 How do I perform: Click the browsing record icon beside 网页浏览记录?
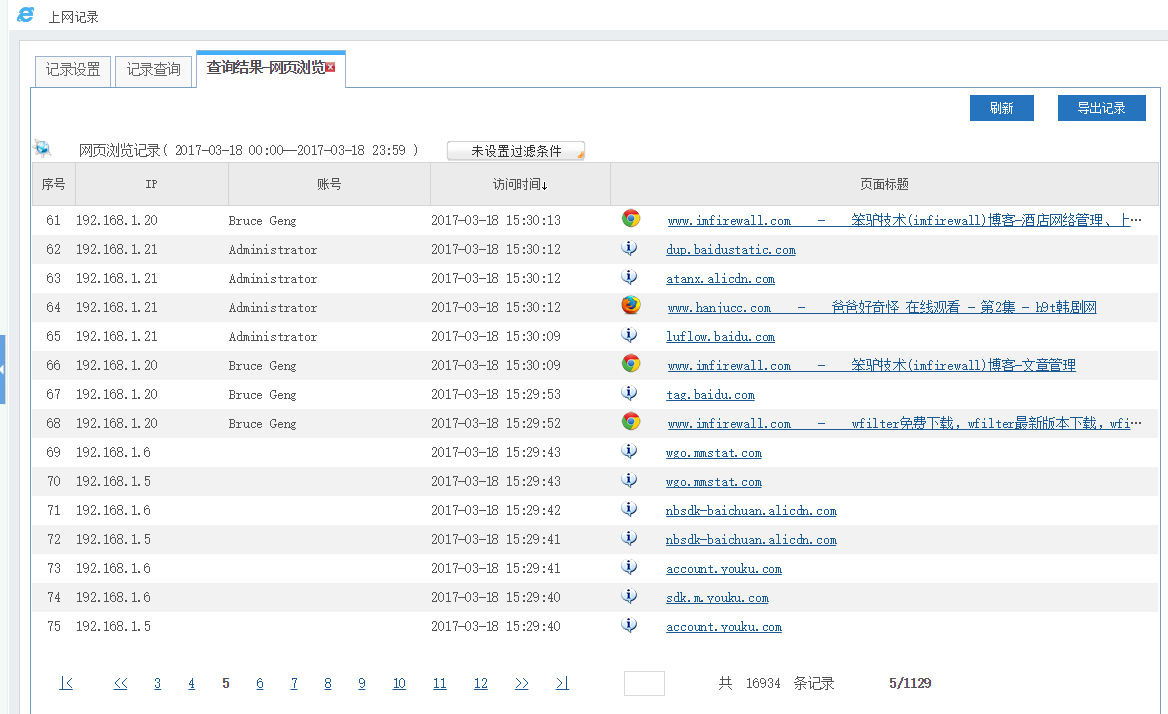click(x=43, y=149)
